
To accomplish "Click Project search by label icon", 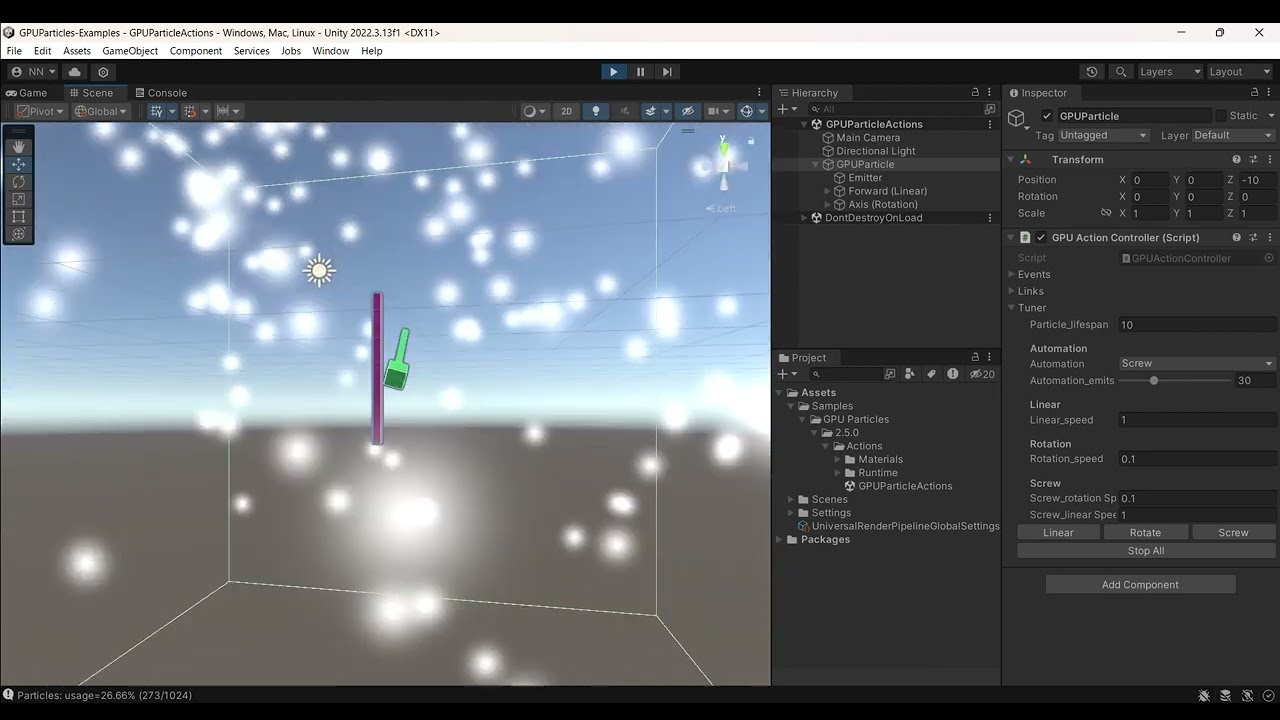I will click(931, 374).
